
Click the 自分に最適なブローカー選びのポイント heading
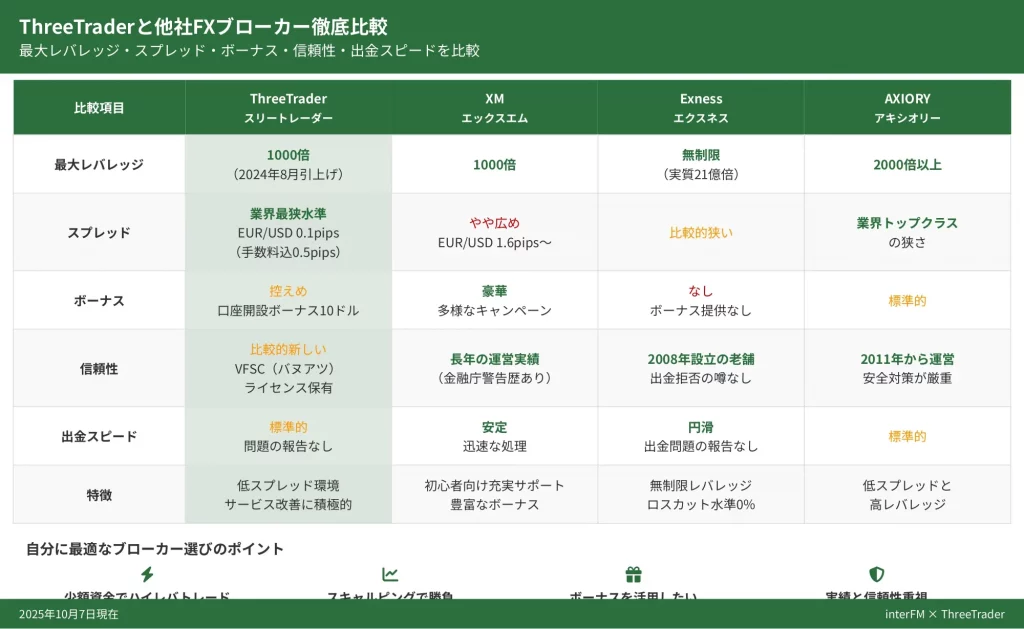click(x=155, y=549)
